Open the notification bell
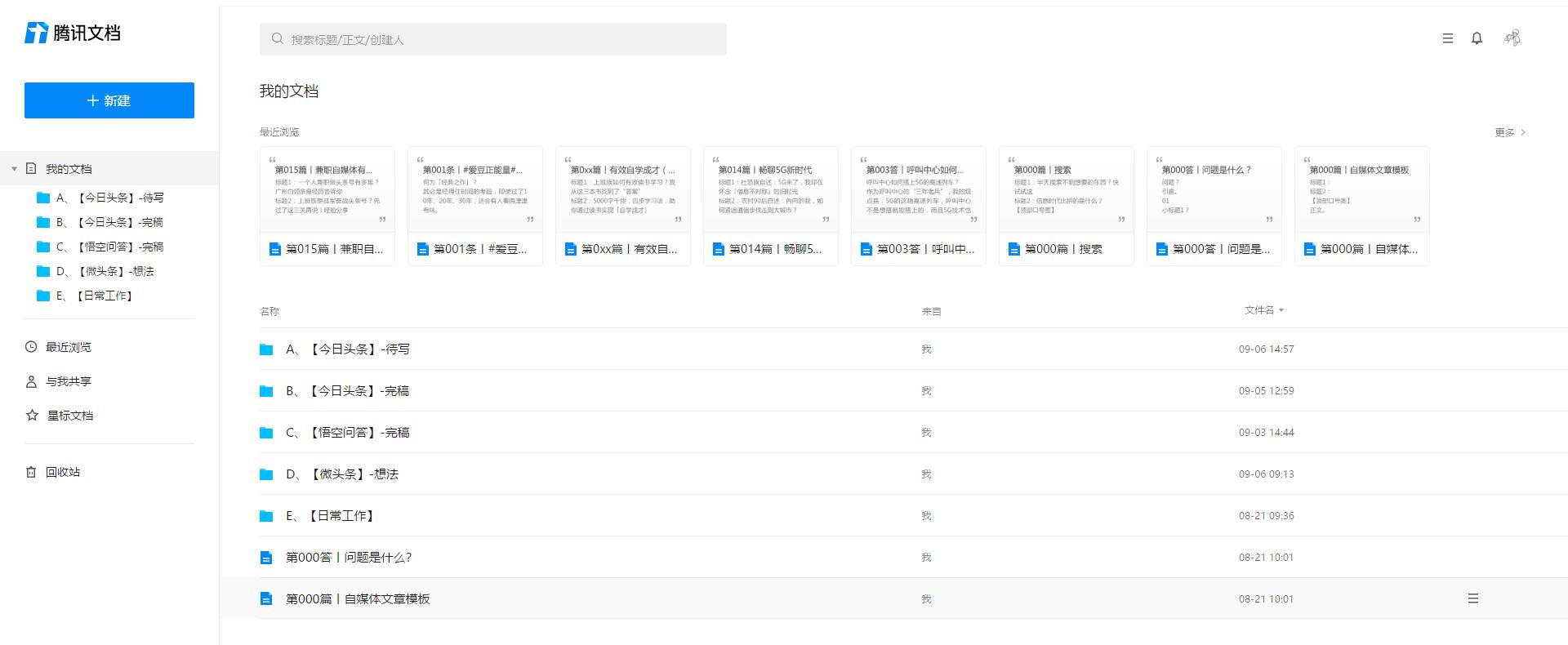1568x645 pixels. [x=1477, y=38]
